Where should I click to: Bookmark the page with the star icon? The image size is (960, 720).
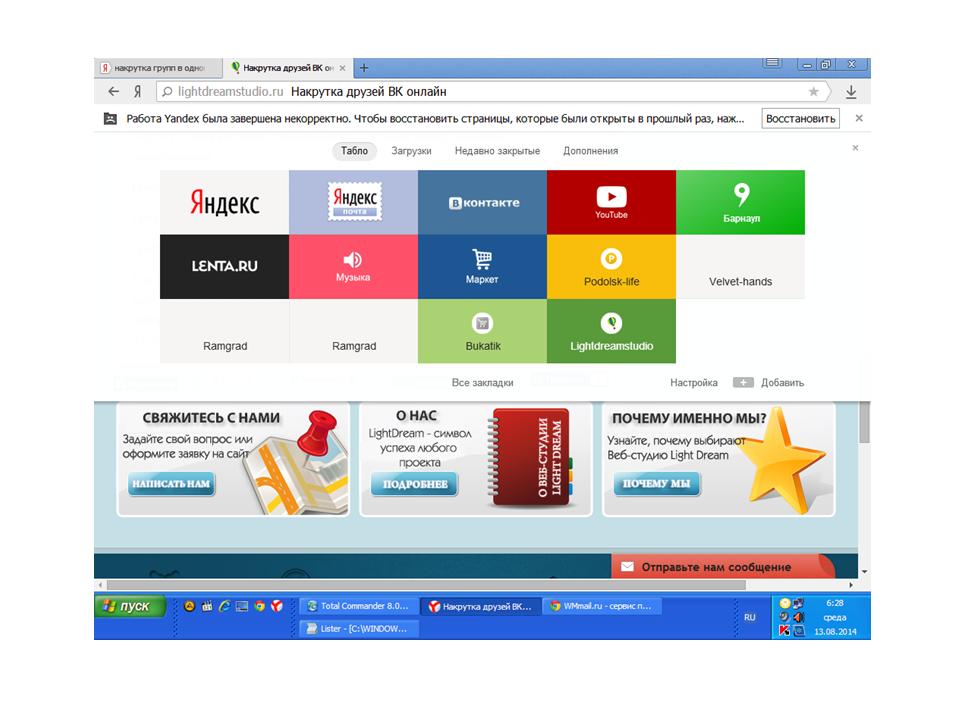tap(813, 92)
